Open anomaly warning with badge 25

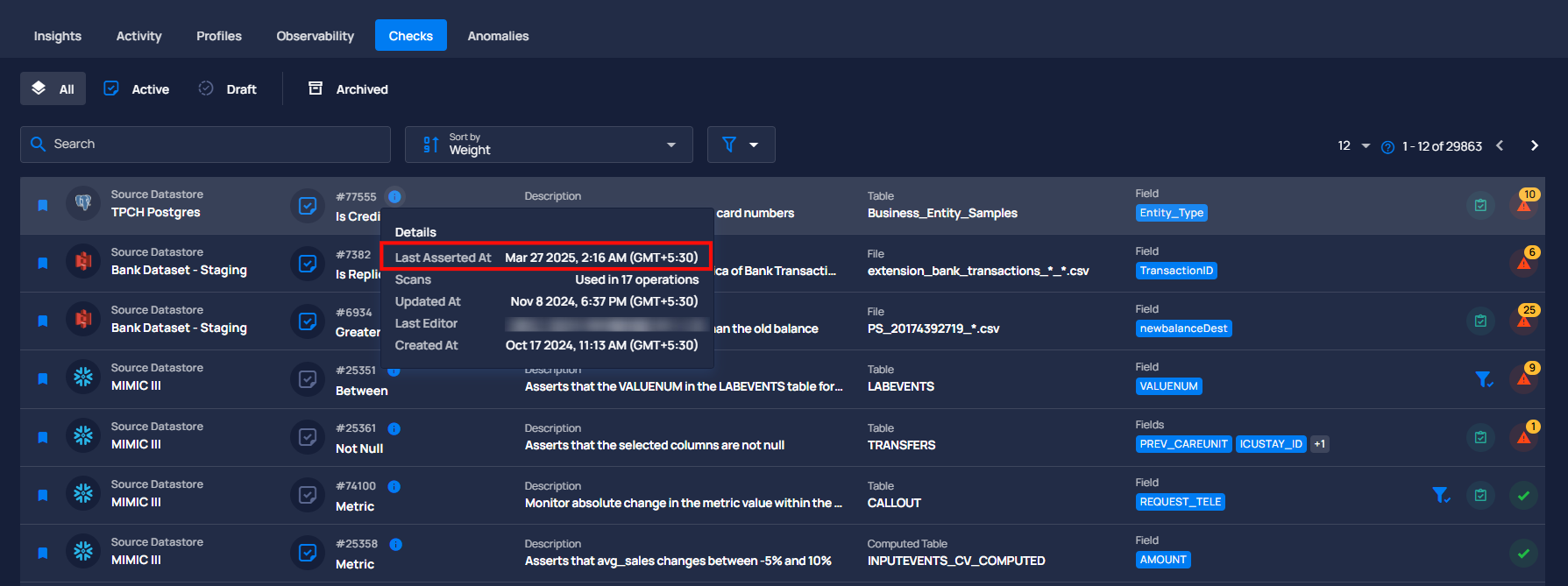pos(1525,319)
